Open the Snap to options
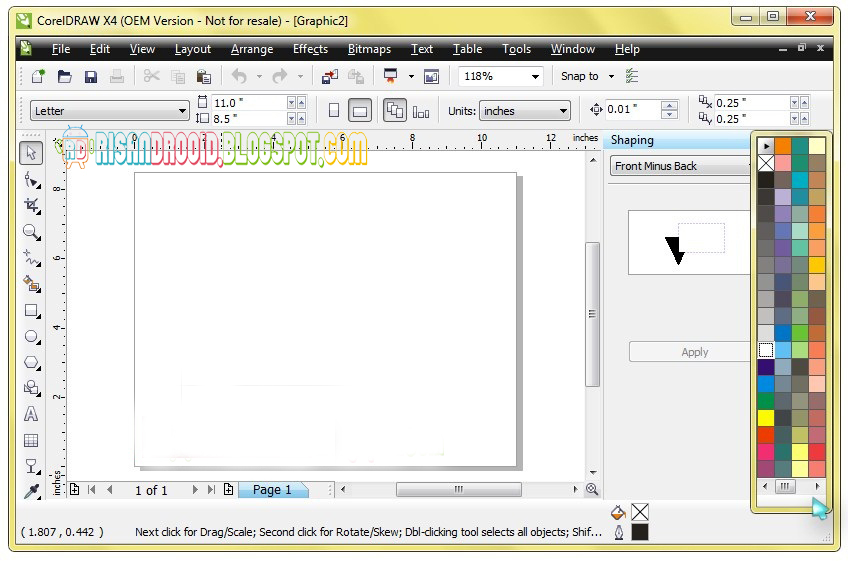Viewport: 848px width, 561px height. point(587,76)
